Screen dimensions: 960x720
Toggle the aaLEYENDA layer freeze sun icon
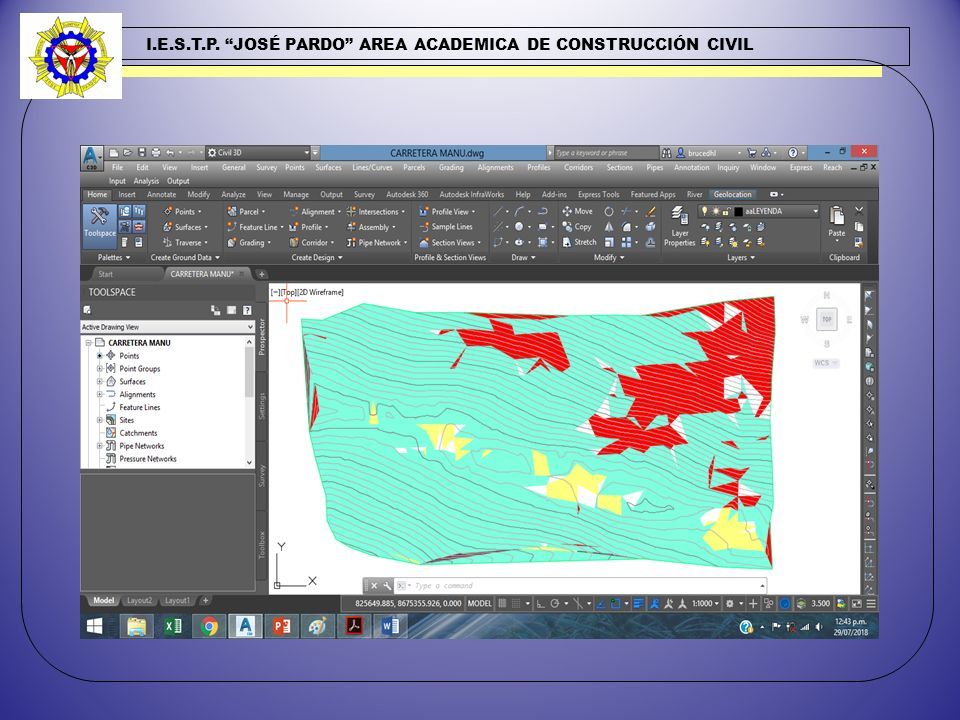pyautogui.click(x=715, y=211)
